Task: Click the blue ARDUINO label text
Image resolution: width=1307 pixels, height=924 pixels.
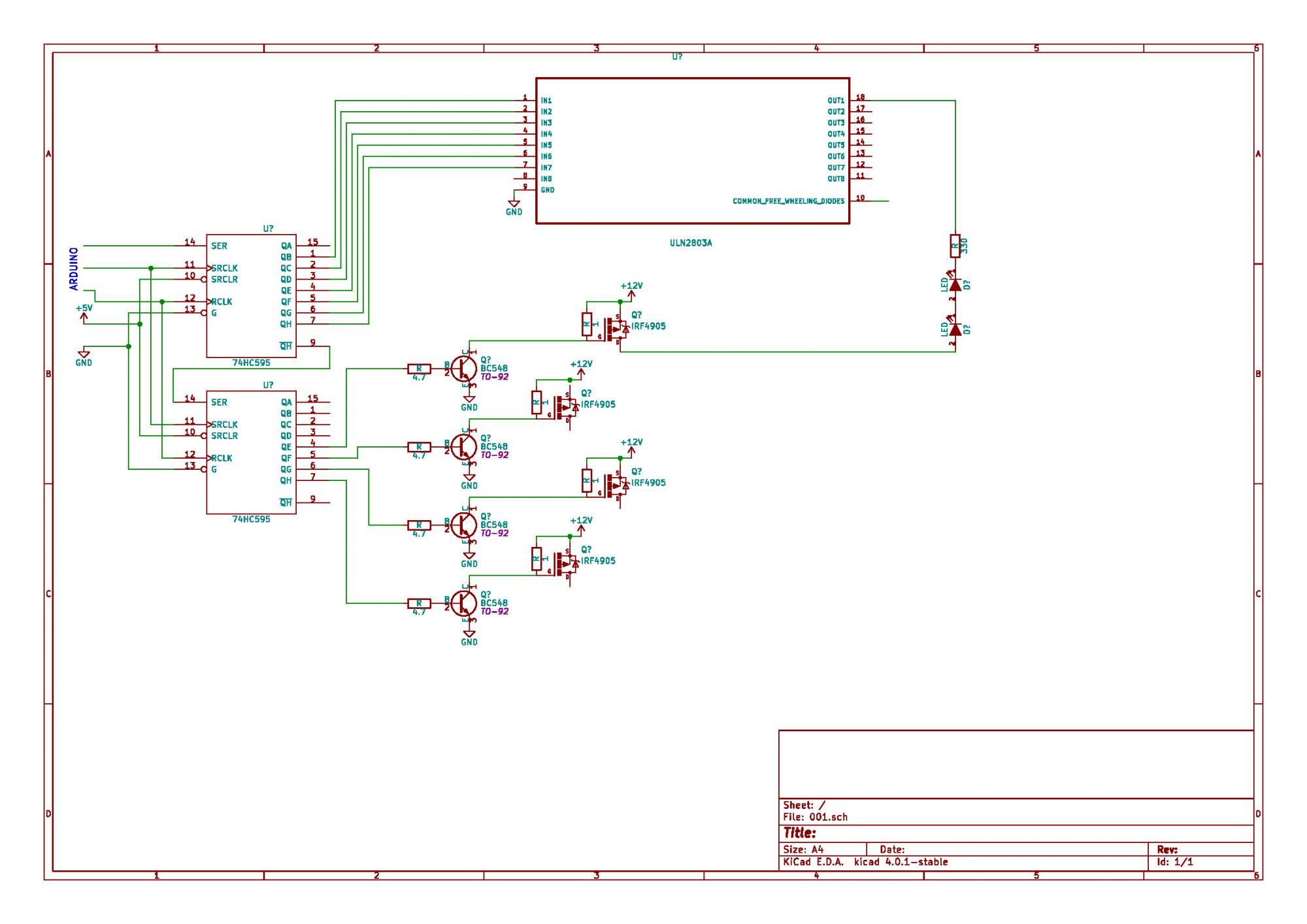Action: pos(74,269)
